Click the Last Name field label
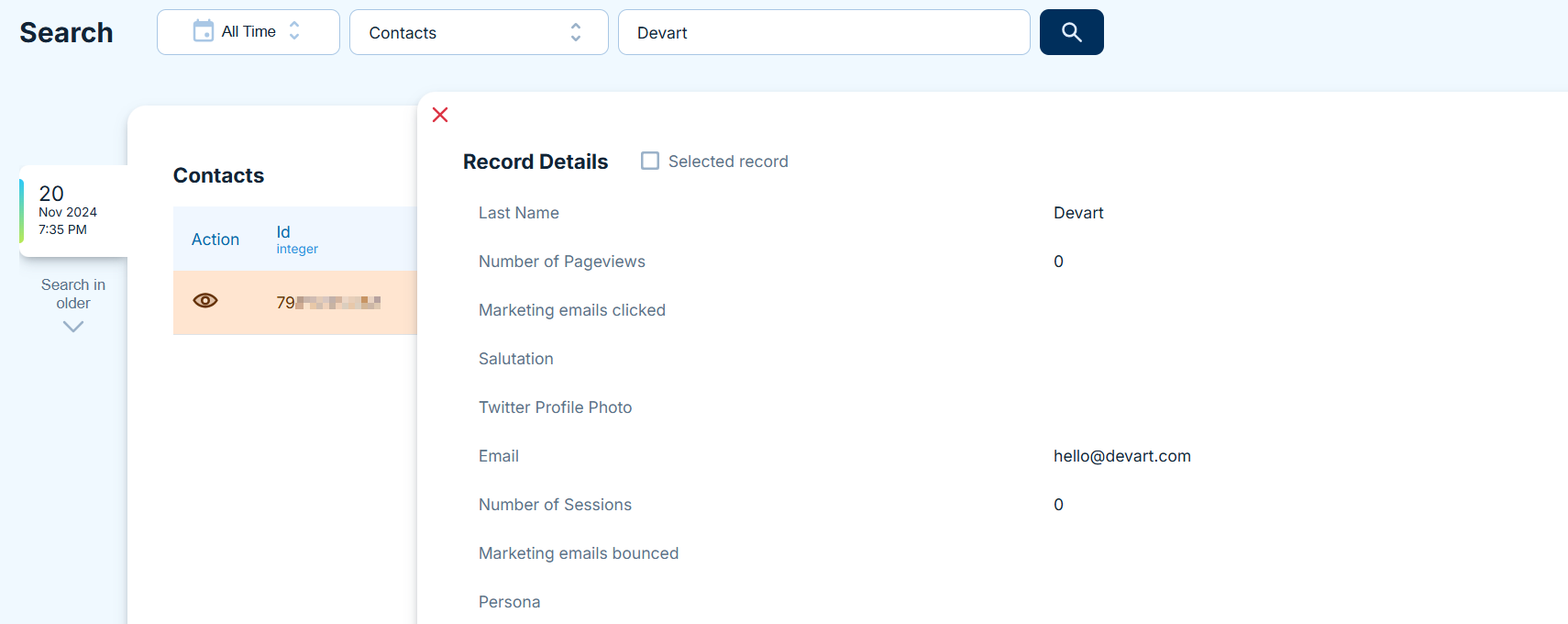 click(519, 213)
